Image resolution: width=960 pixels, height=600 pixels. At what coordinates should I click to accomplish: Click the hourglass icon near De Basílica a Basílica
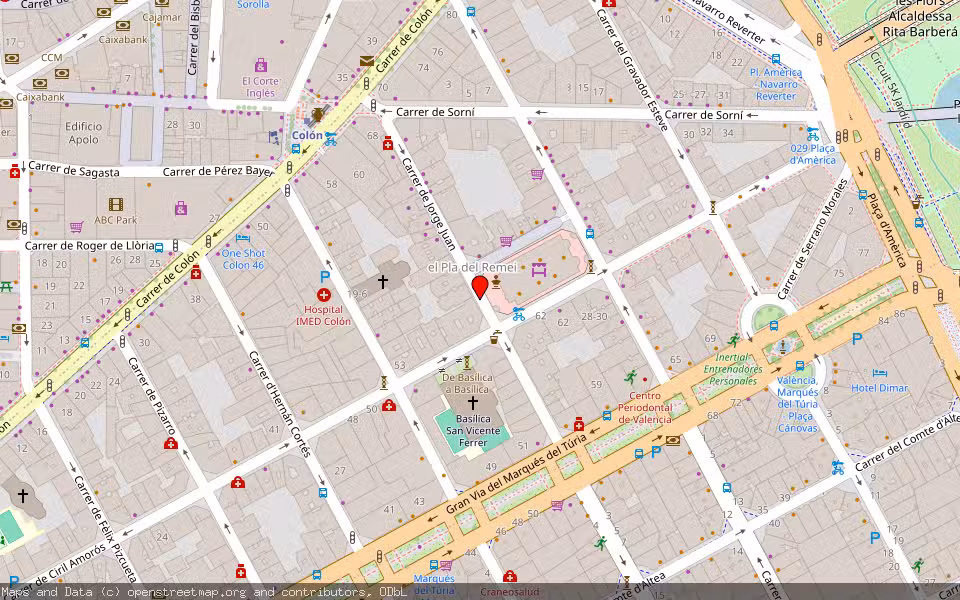pos(467,362)
